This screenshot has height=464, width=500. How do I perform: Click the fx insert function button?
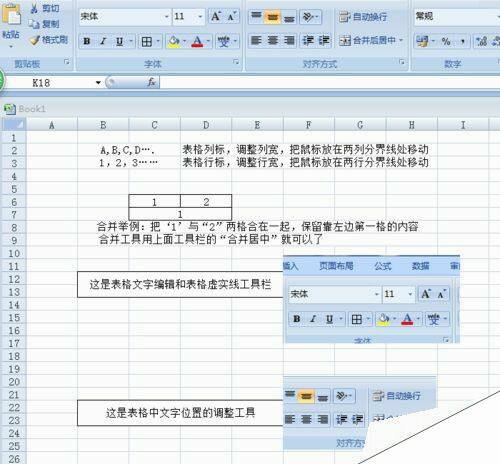(x=152, y=82)
